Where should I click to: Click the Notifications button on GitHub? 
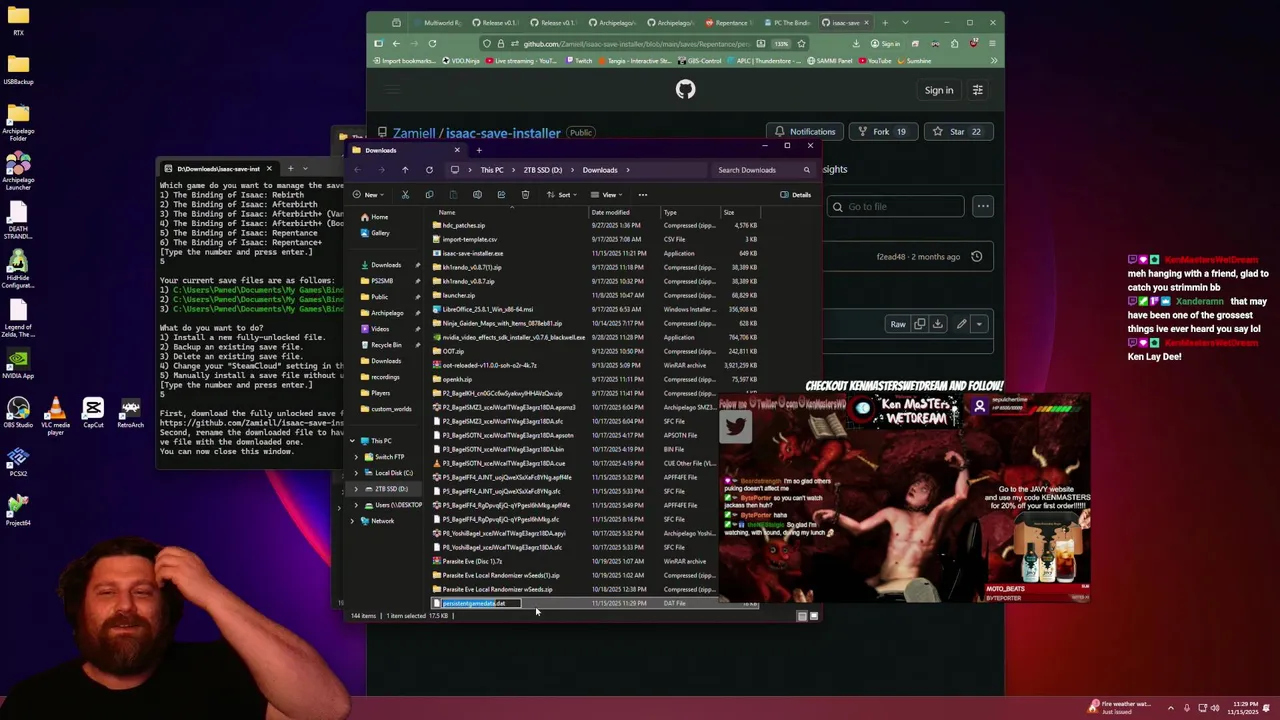(x=804, y=132)
